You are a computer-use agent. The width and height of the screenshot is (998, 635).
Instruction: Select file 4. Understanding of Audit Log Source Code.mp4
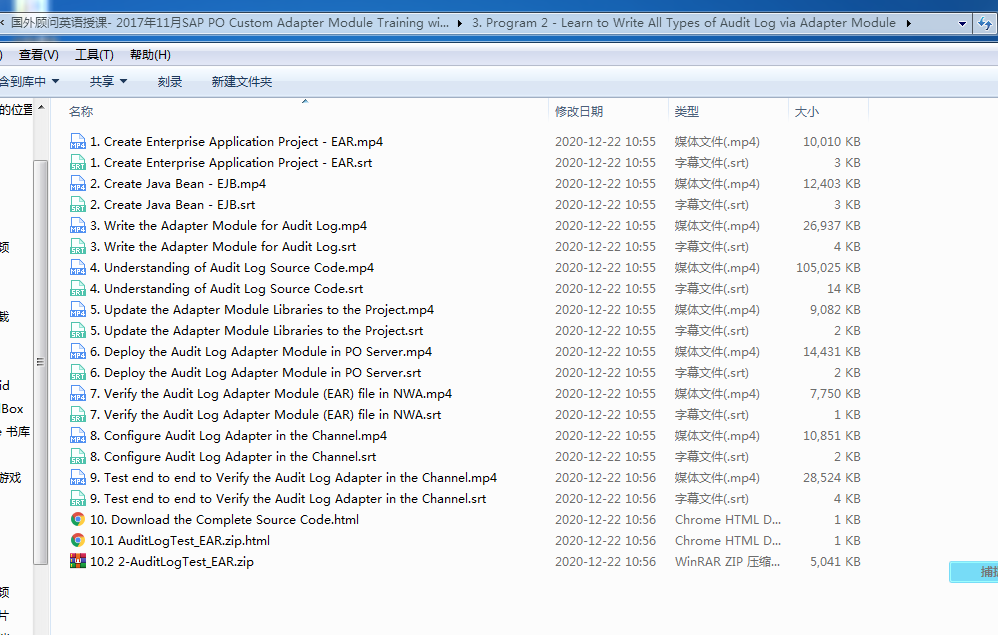(x=232, y=267)
